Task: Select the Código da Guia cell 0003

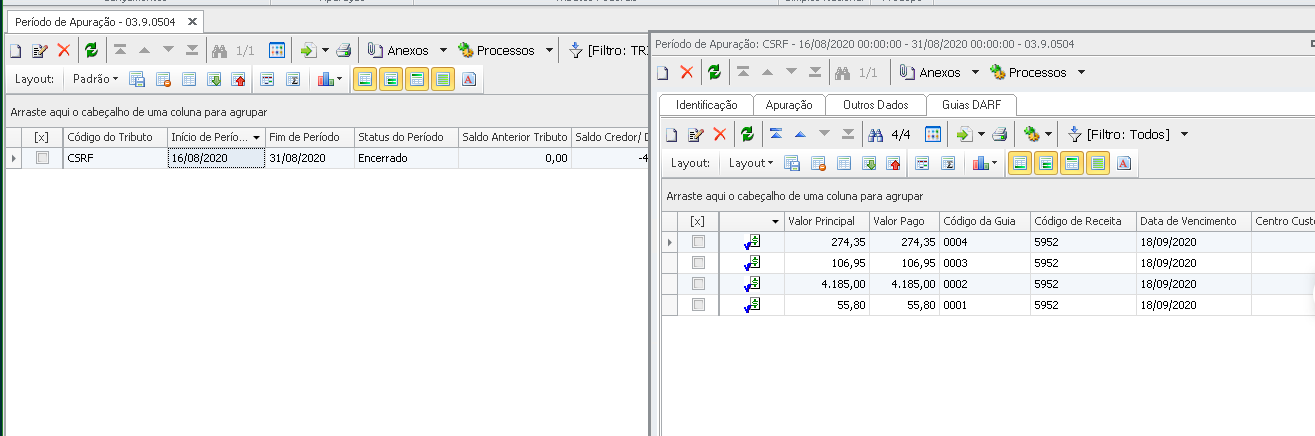Action: pyautogui.click(x=985, y=263)
